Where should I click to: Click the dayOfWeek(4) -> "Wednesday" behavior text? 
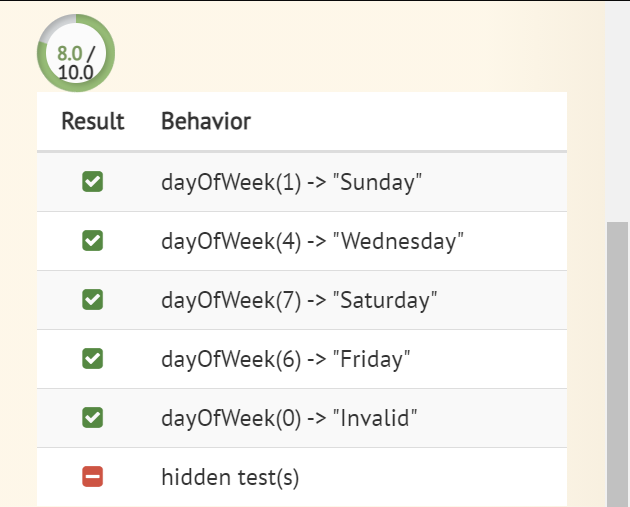312,241
